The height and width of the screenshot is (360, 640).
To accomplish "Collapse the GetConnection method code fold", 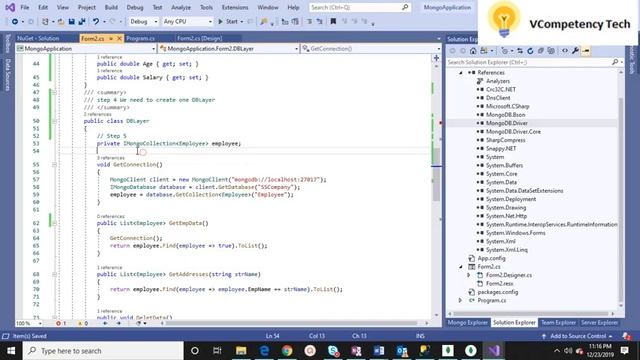I will [54, 164].
